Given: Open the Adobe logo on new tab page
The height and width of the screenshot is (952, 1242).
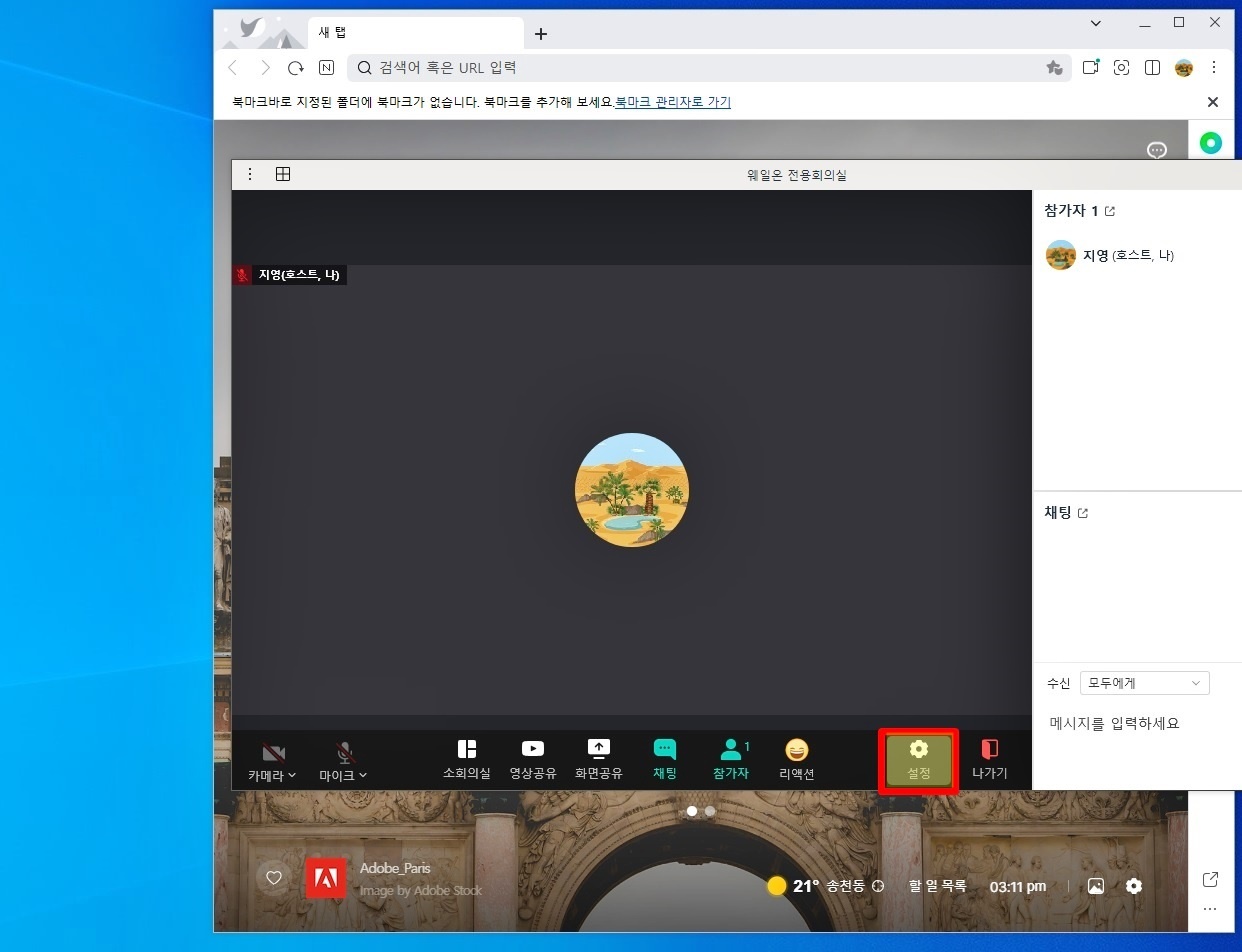Looking at the screenshot, I should pos(326,878).
